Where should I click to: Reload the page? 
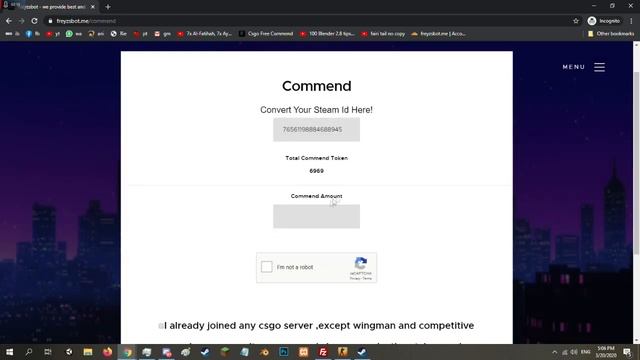tap(34, 21)
